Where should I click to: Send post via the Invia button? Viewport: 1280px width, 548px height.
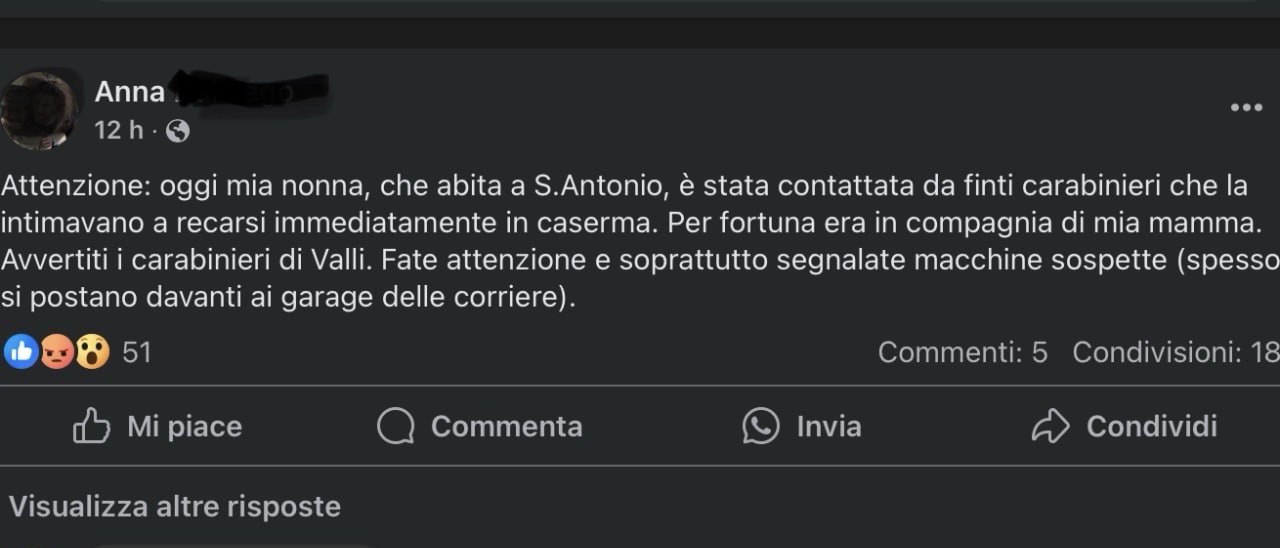[829, 427]
